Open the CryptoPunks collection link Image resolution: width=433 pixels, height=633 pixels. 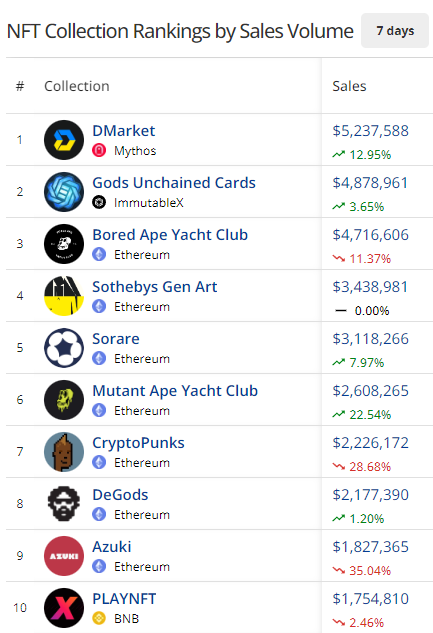click(x=138, y=443)
